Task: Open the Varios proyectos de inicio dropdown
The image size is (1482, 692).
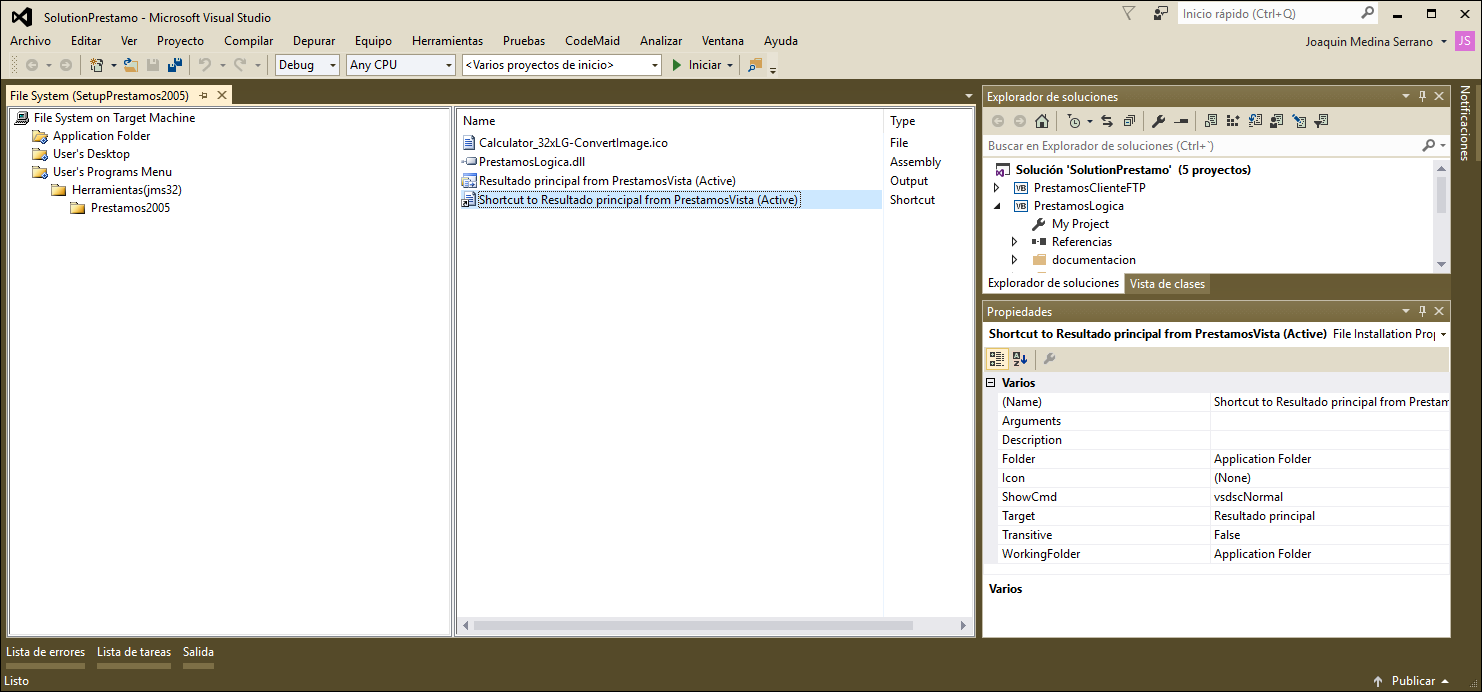Action: (x=562, y=65)
